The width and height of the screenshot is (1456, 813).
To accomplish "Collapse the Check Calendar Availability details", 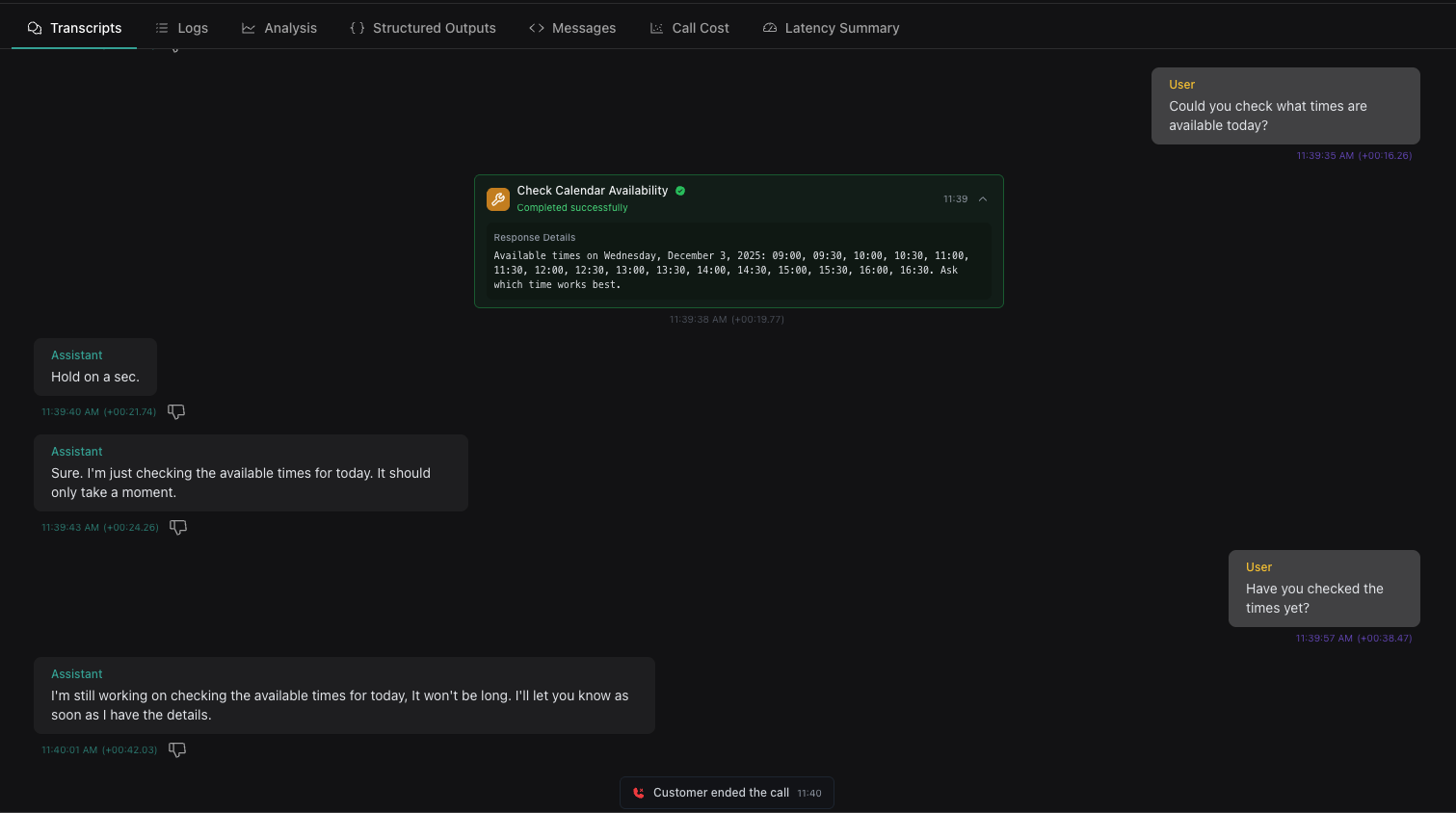I will pyautogui.click(x=983, y=199).
